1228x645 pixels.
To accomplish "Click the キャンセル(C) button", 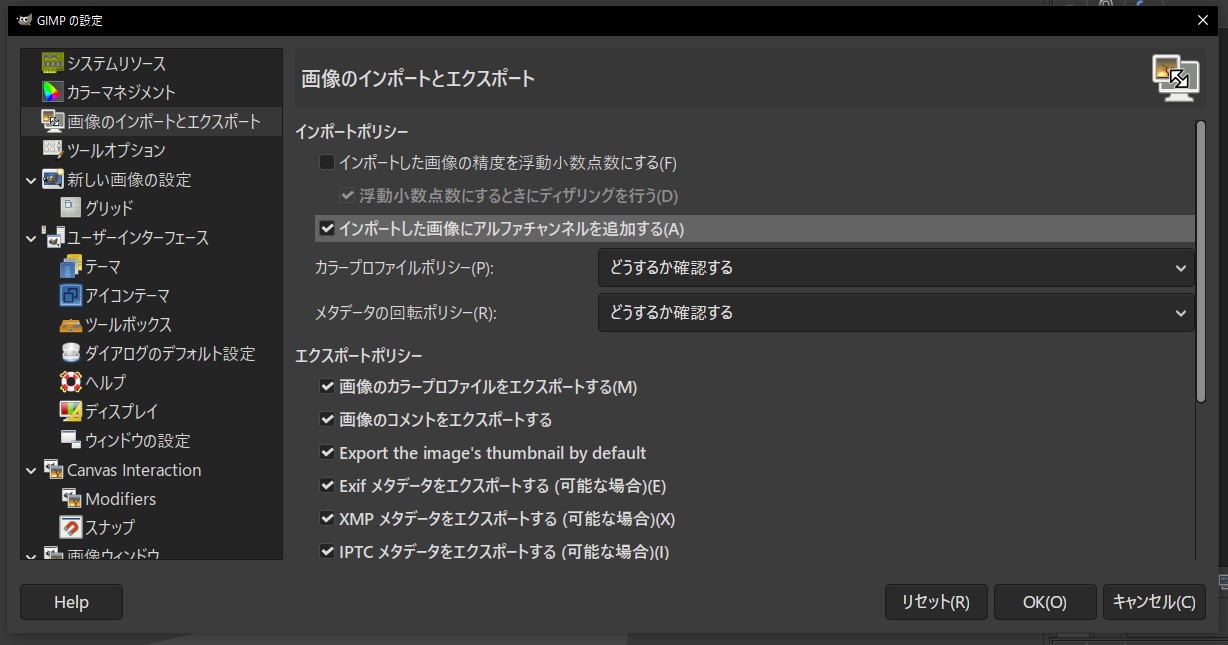I will (x=1154, y=602).
